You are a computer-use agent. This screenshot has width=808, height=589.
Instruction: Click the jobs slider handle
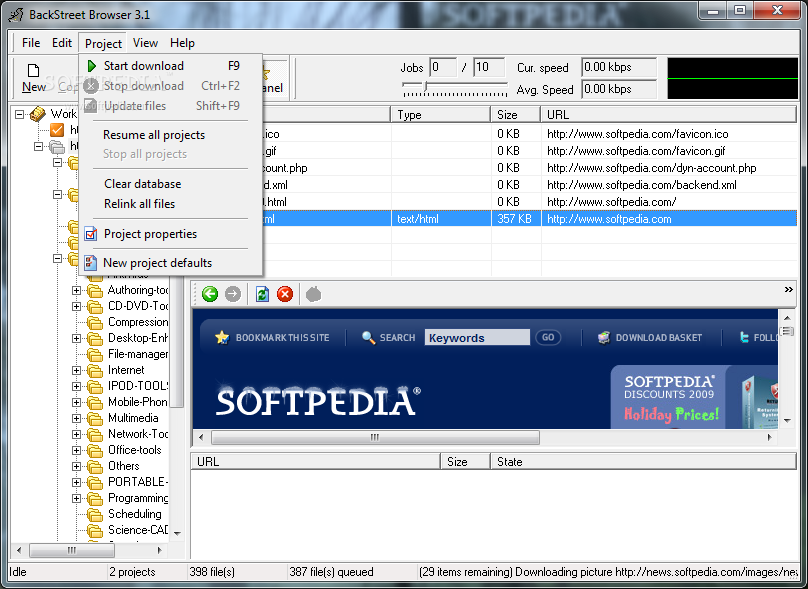point(426,86)
